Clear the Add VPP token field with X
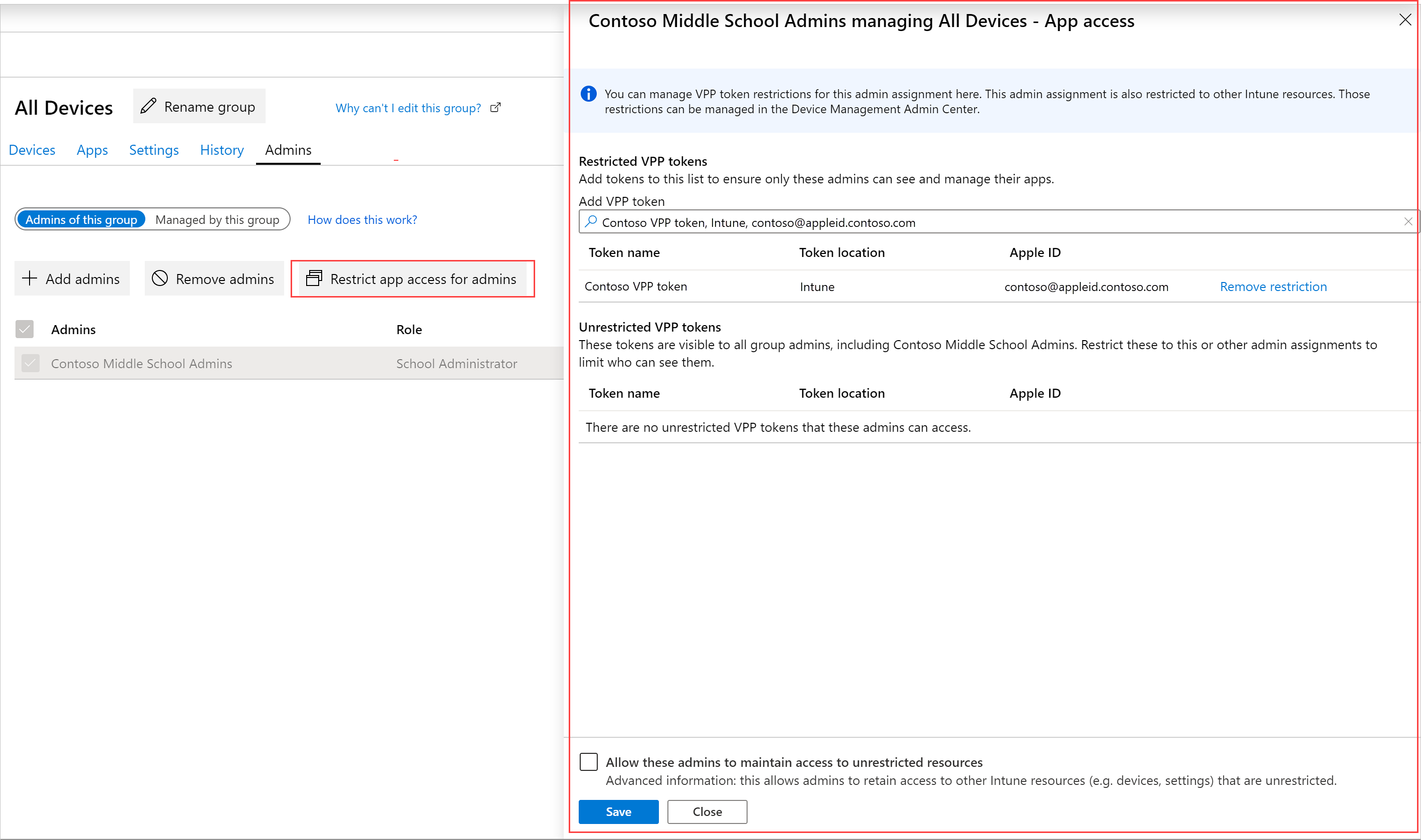Viewport: 1421px width, 840px height. 1408,222
